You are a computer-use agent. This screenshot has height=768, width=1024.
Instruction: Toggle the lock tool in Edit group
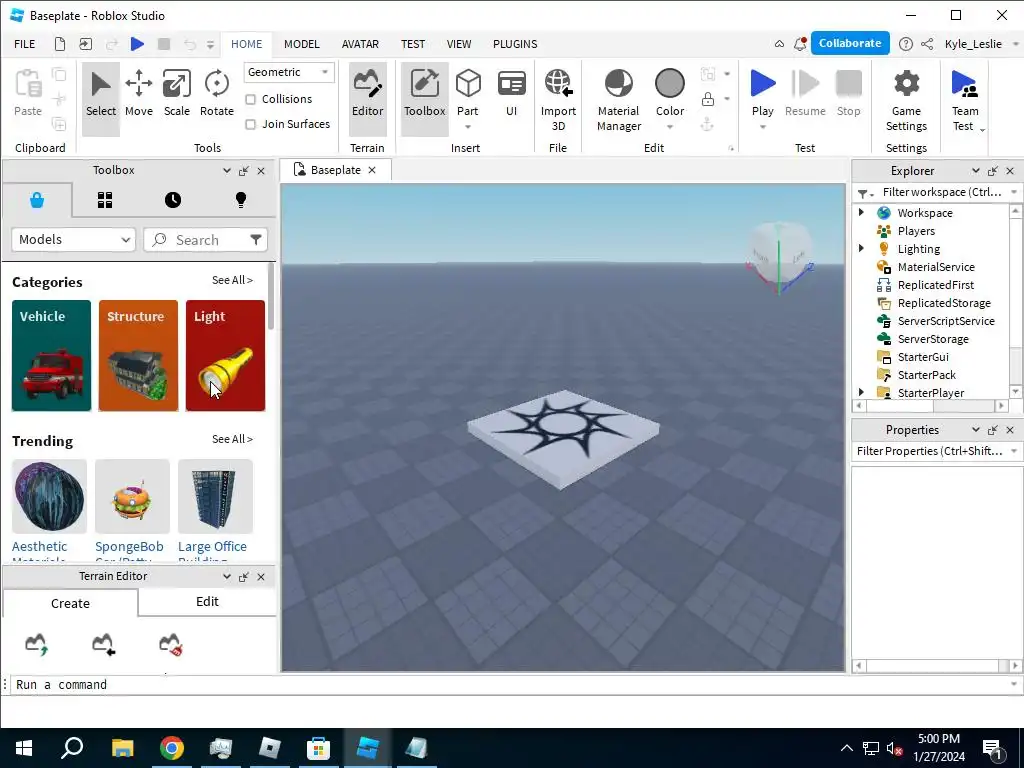pos(707,99)
